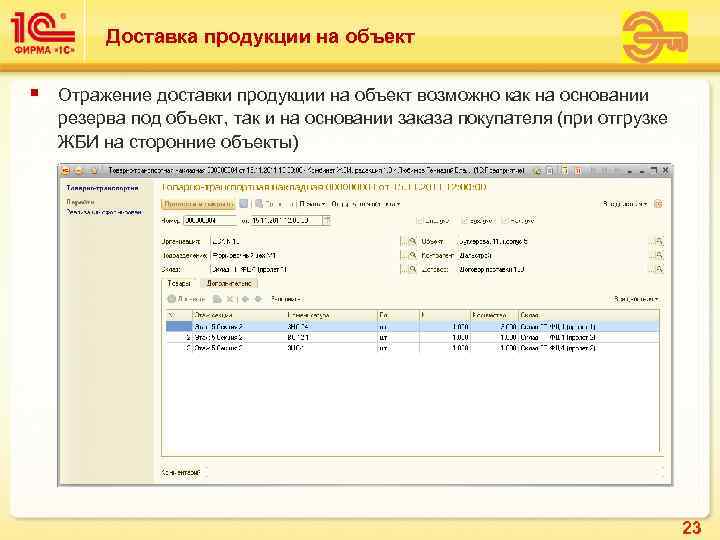Click the ellipsis select button before Объект
Image resolution: width=720 pixels, height=540 pixels.
pyautogui.click(x=403, y=241)
